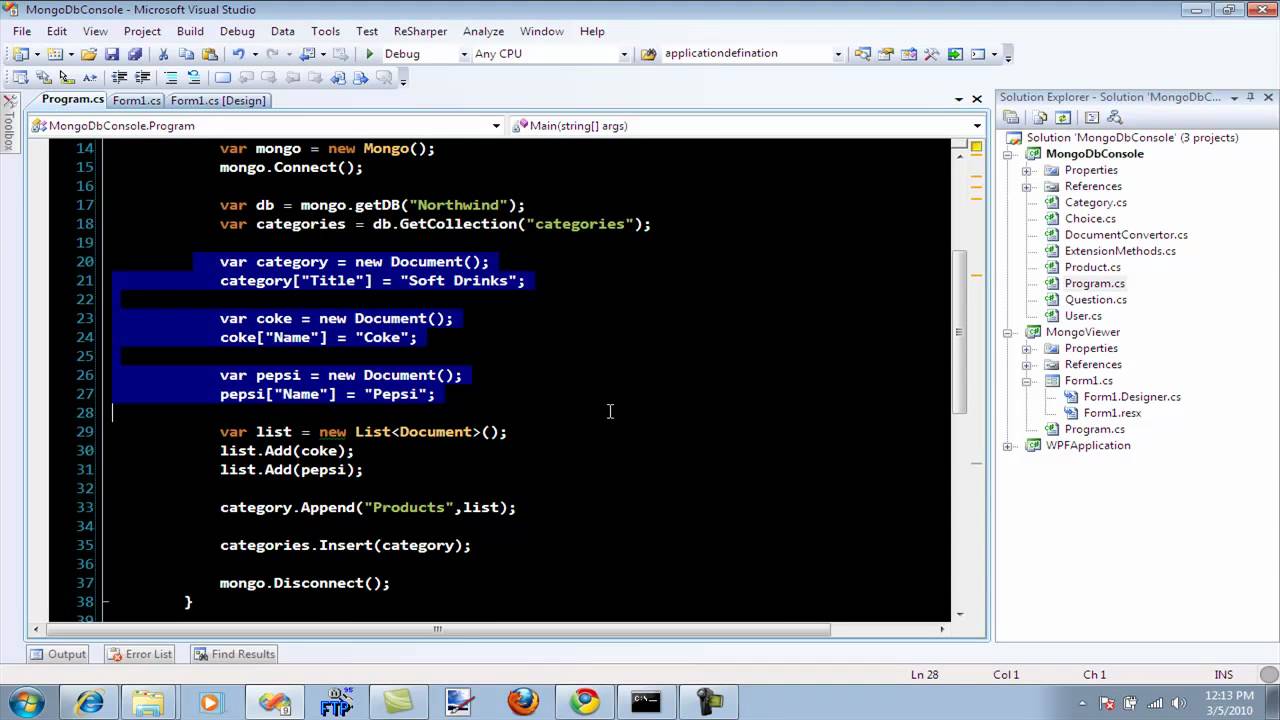
Task: Collapse the MongoViewer project node
Action: tap(1007, 332)
